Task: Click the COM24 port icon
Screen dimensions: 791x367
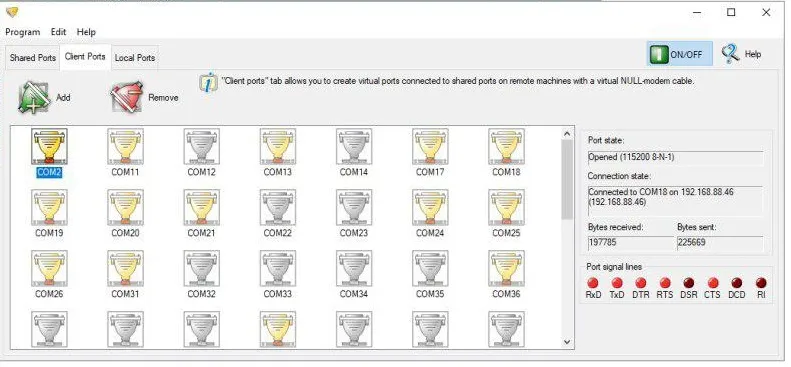Action: point(430,207)
